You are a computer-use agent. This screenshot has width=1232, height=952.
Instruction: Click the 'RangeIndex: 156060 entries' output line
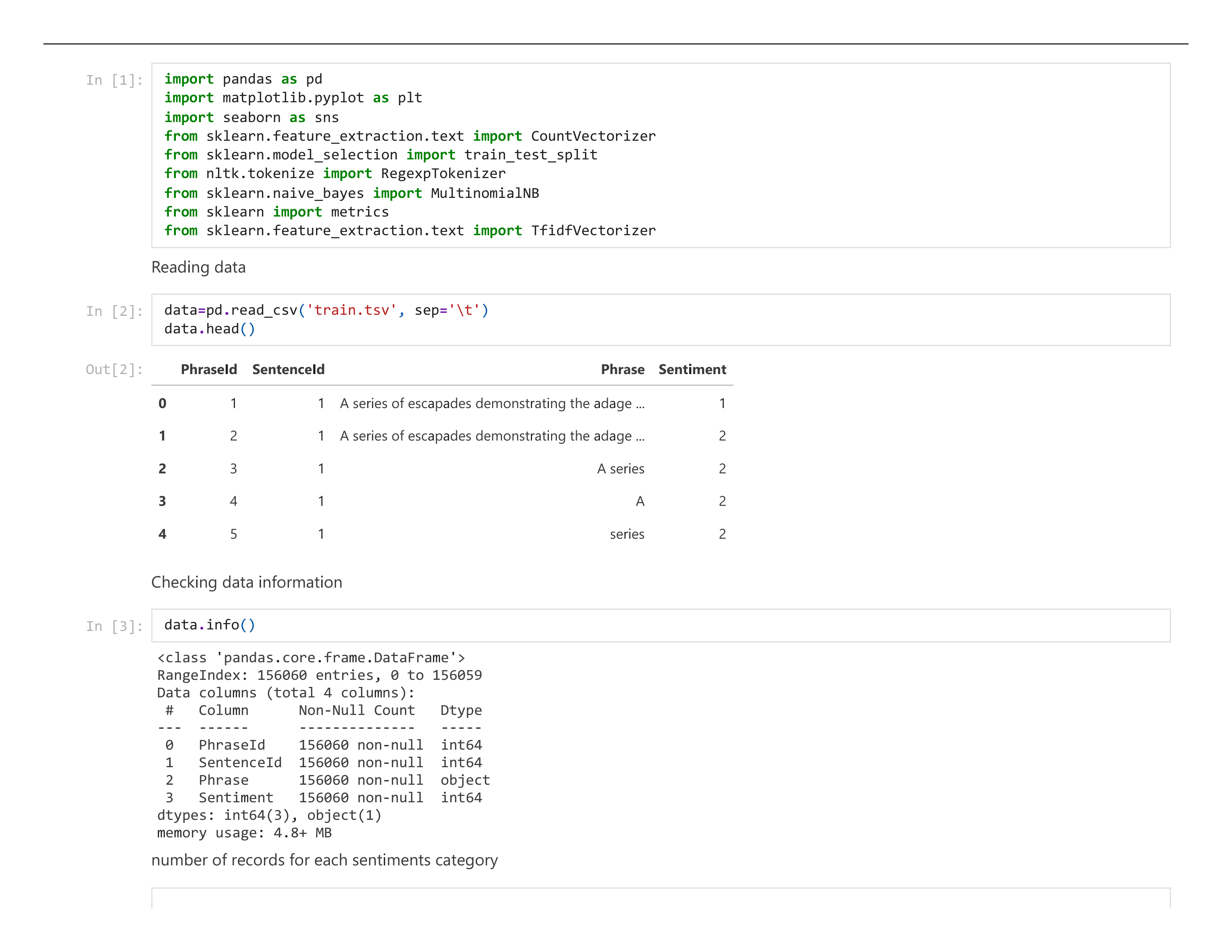(x=319, y=675)
